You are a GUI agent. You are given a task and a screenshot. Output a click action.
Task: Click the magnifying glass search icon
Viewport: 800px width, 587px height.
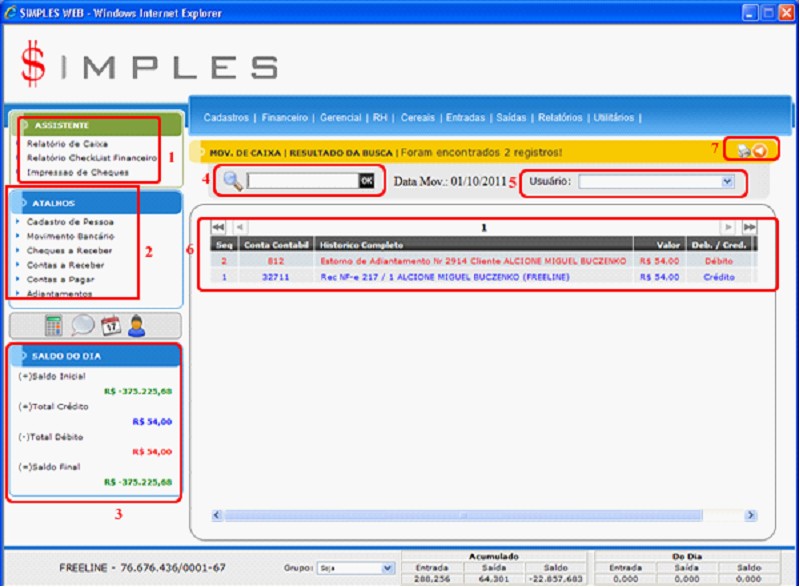[233, 181]
